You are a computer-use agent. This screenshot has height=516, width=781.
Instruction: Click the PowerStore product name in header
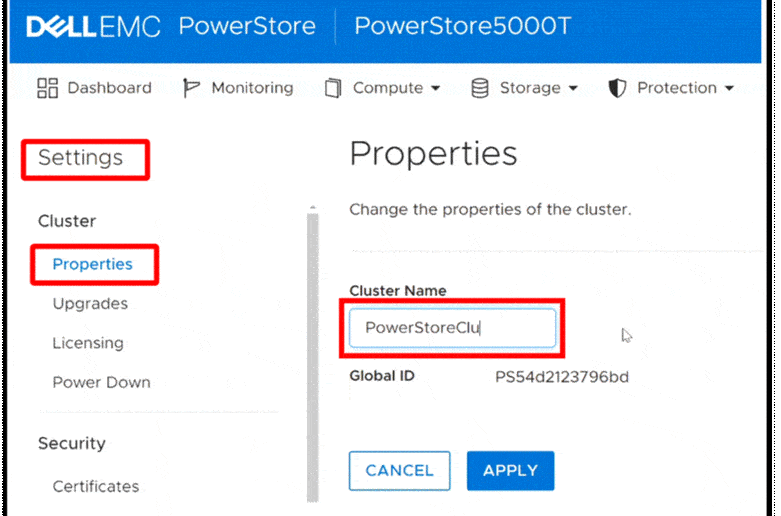247,26
